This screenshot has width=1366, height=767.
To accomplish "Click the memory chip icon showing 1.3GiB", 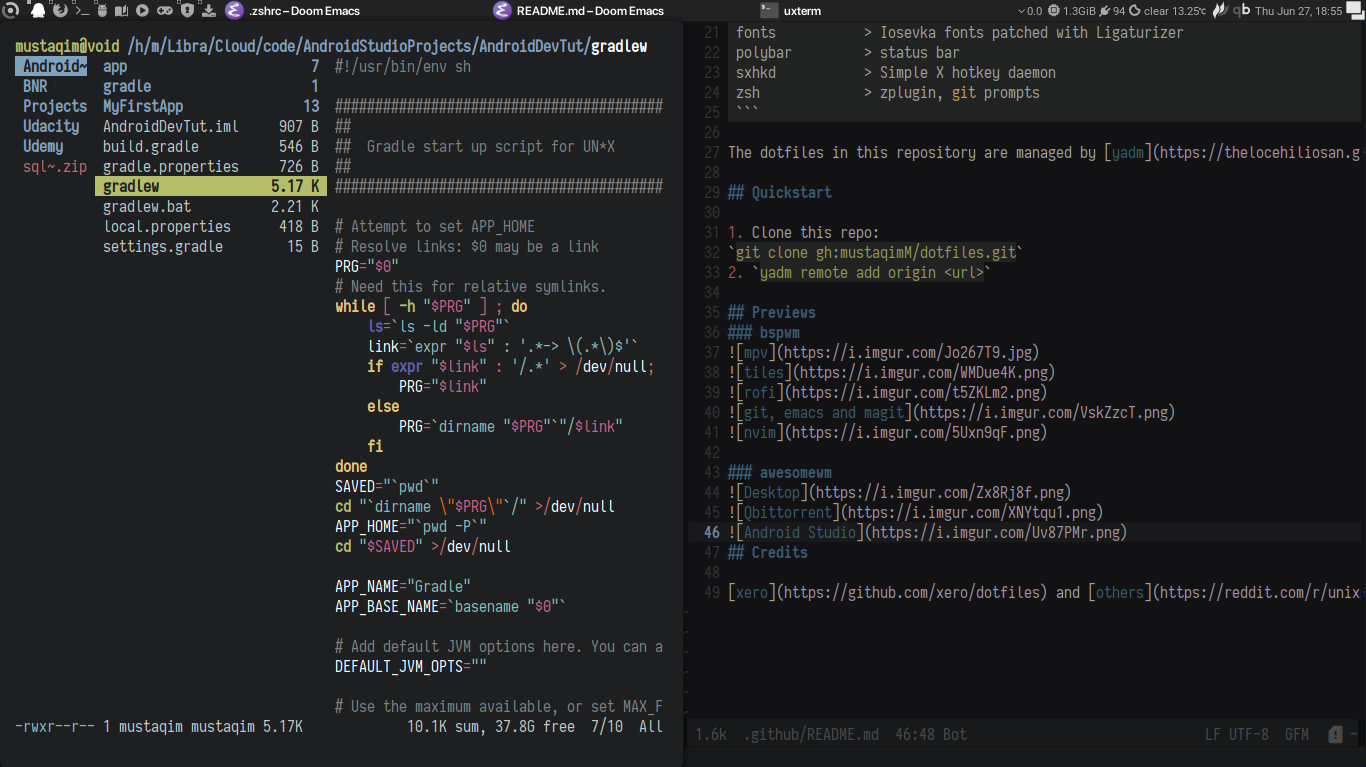I will tap(1053, 11).
